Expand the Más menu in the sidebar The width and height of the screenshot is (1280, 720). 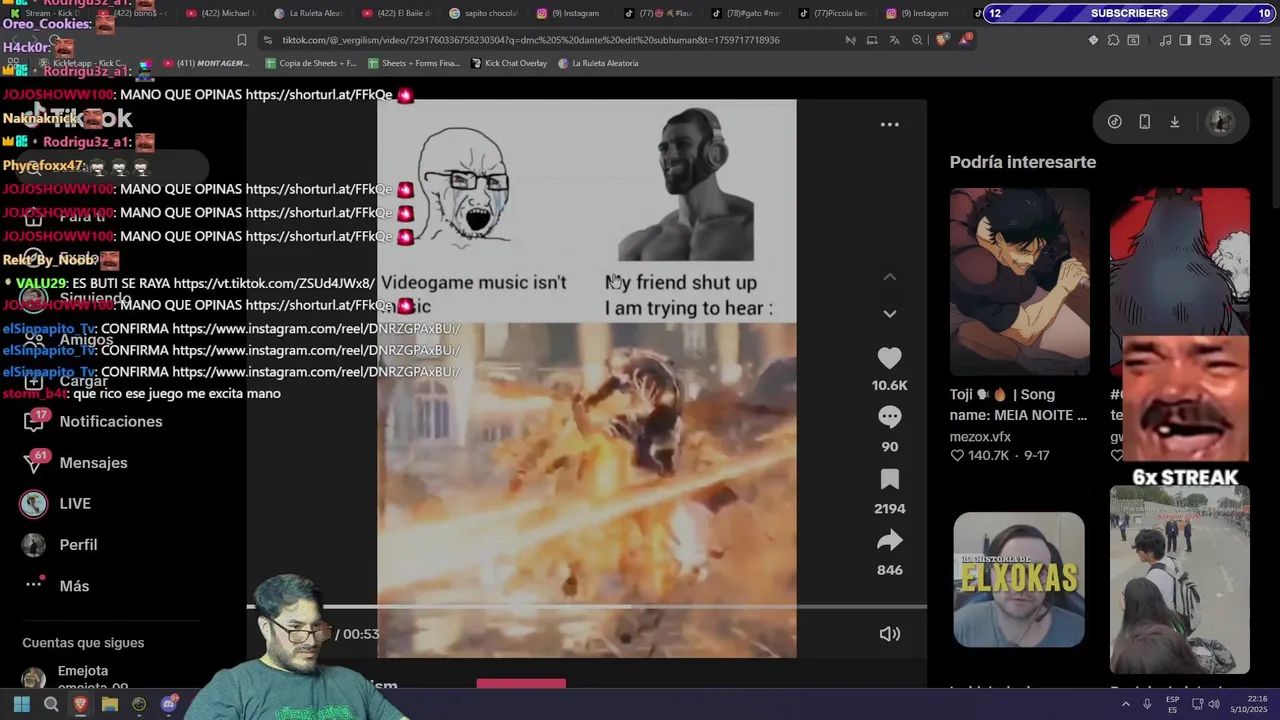pos(56,586)
